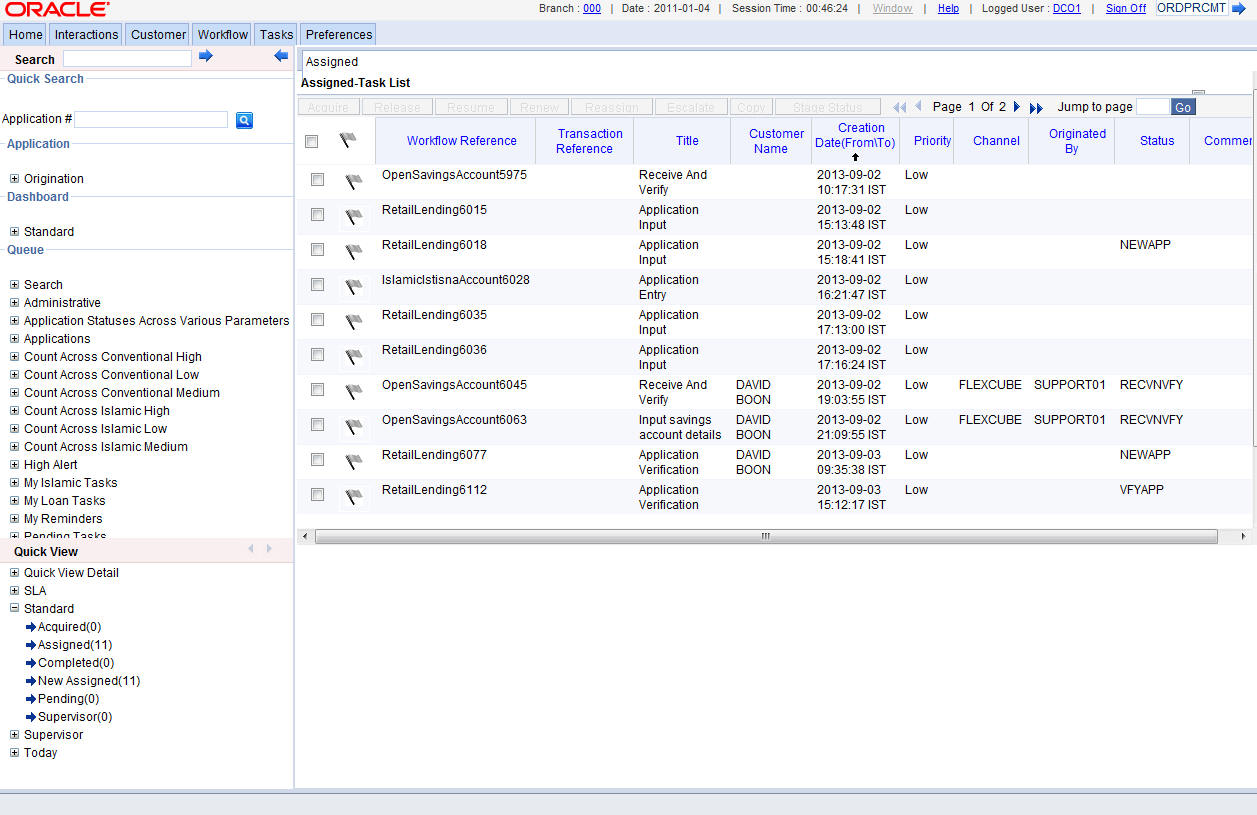Click the Sign Off link

point(1126,8)
